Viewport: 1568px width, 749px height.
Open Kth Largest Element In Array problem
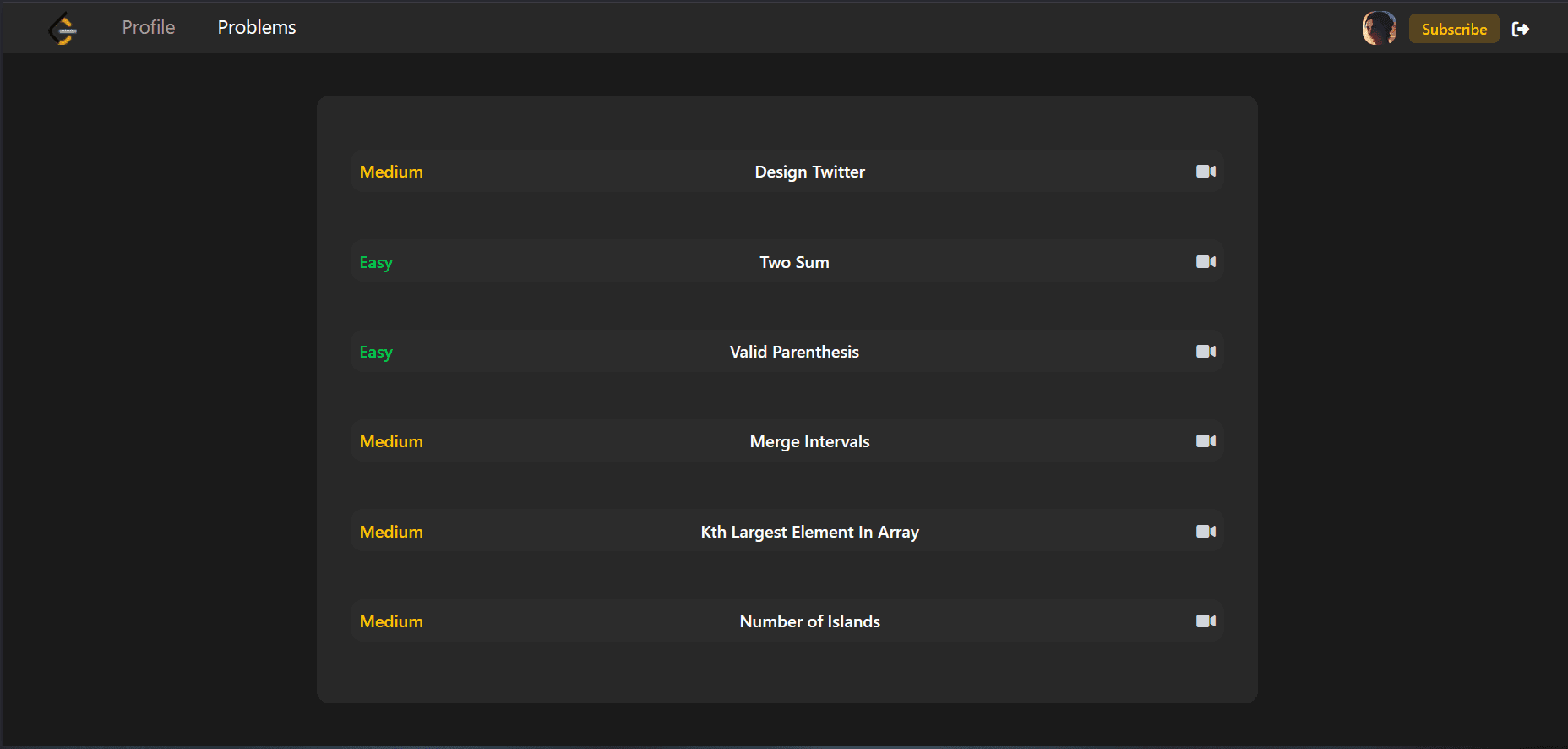pos(809,532)
